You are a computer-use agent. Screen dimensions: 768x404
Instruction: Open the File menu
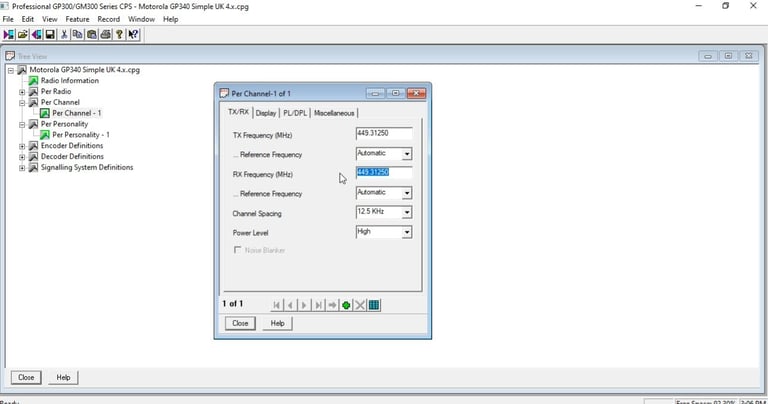[8, 19]
